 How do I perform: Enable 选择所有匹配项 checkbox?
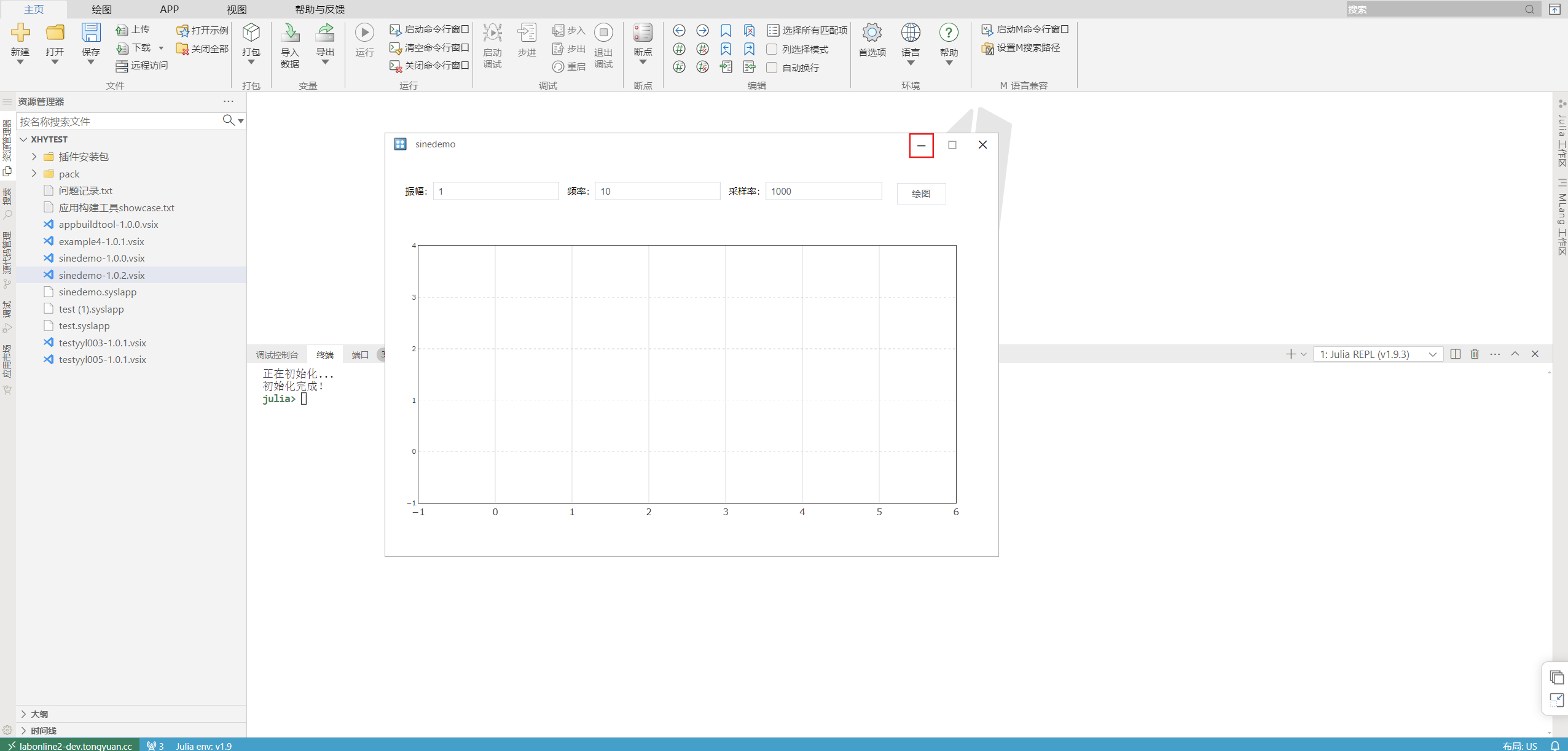point(773,30)
